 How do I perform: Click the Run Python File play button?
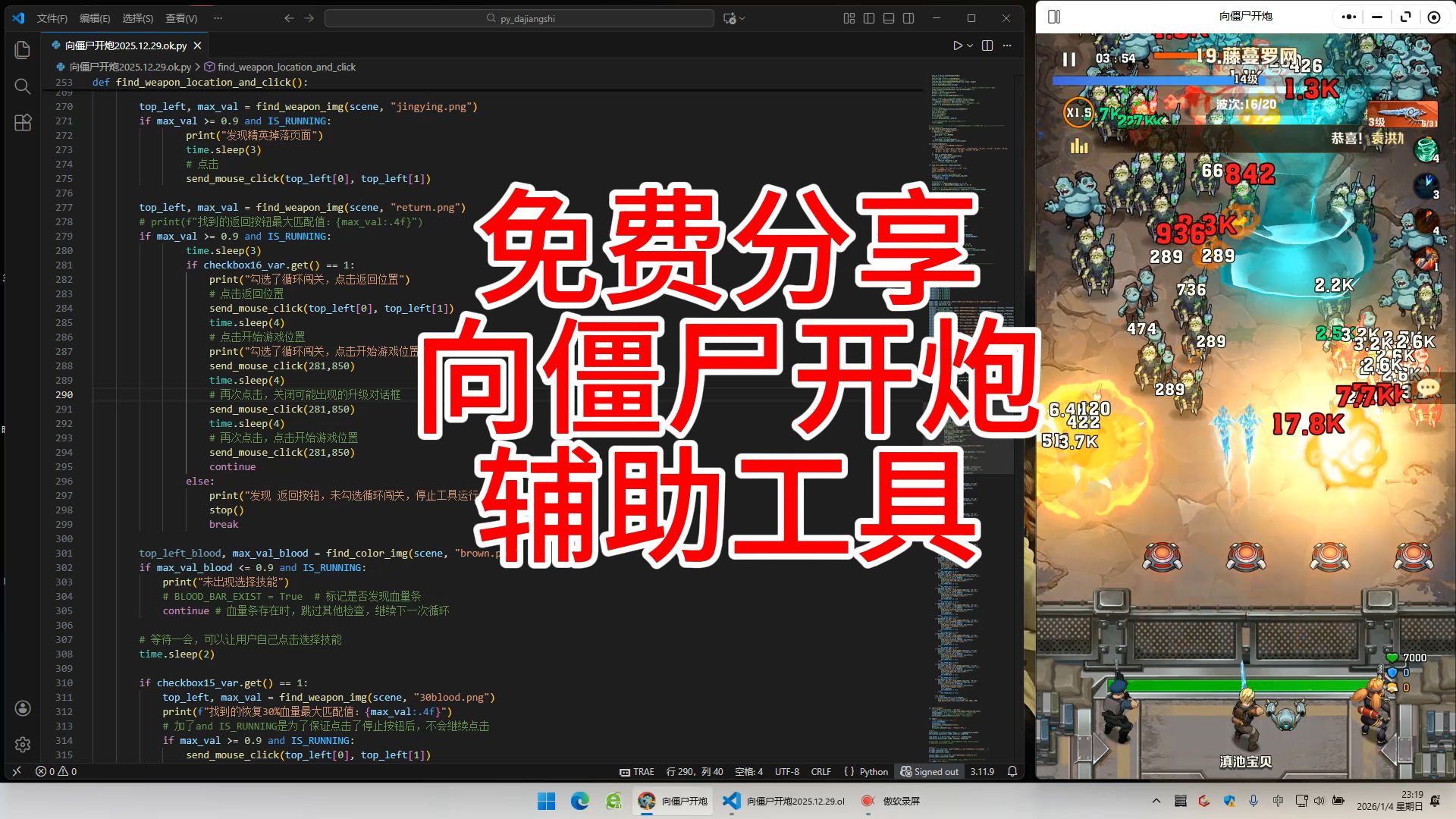coord(958,45)
